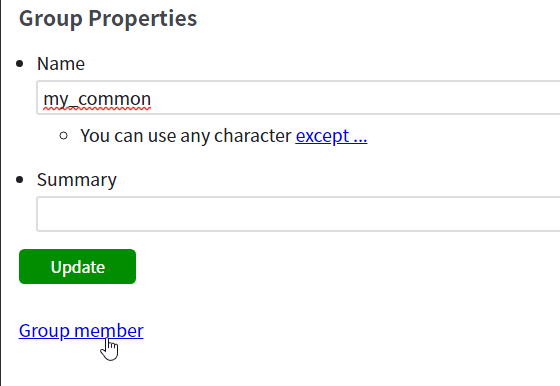Click the "You can use any character" hint

coord(186,136)
